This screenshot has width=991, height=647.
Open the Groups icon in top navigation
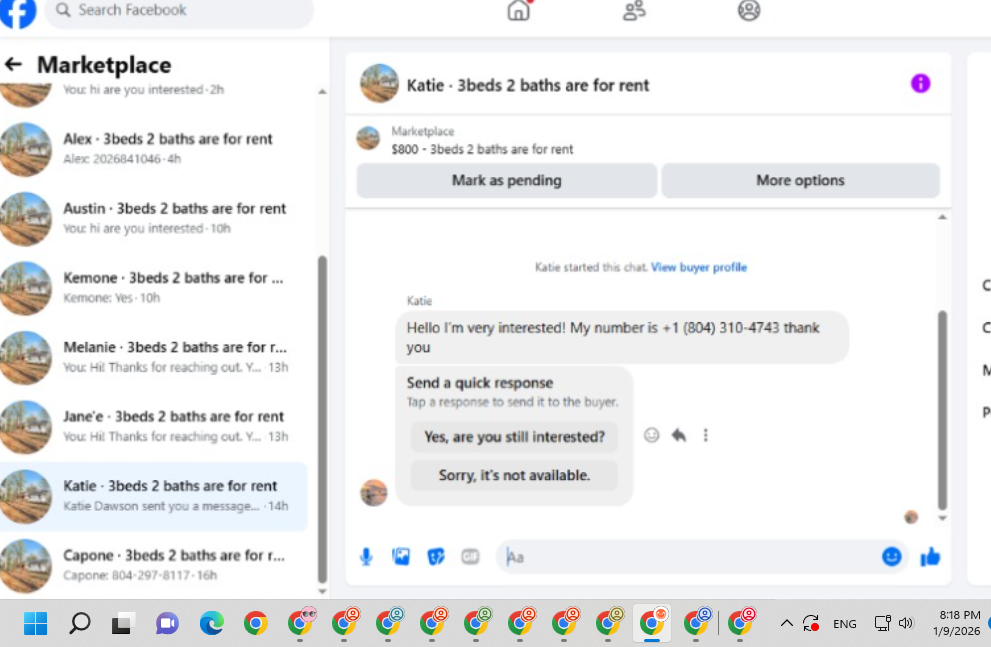click(749, 10)
